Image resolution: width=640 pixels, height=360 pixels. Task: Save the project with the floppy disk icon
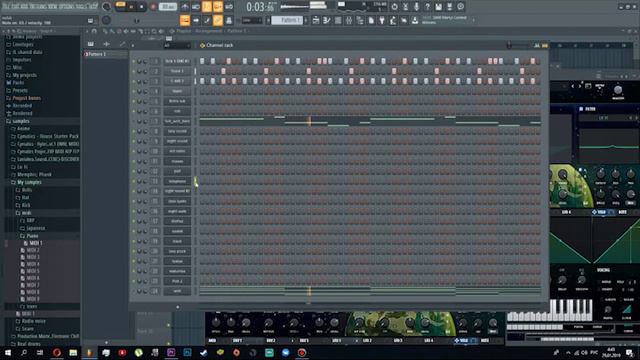click(438, 7)
